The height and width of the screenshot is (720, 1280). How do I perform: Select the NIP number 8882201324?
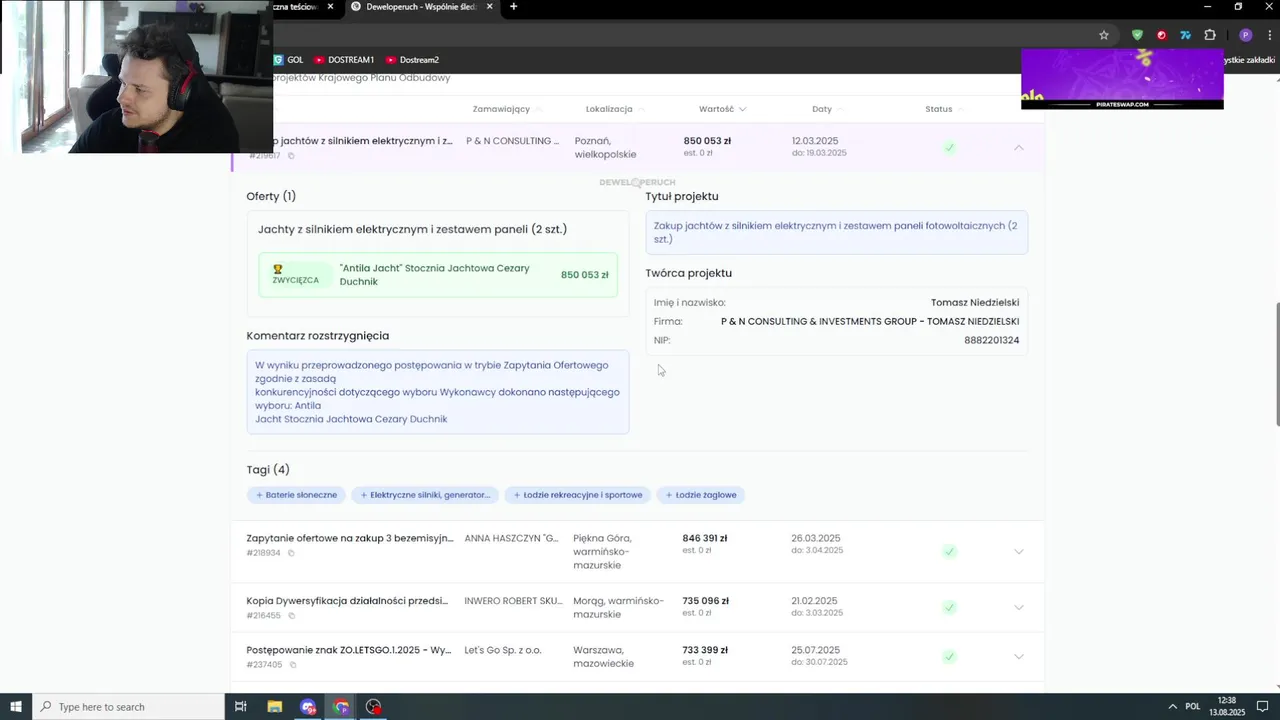click(x=992, y=341)
